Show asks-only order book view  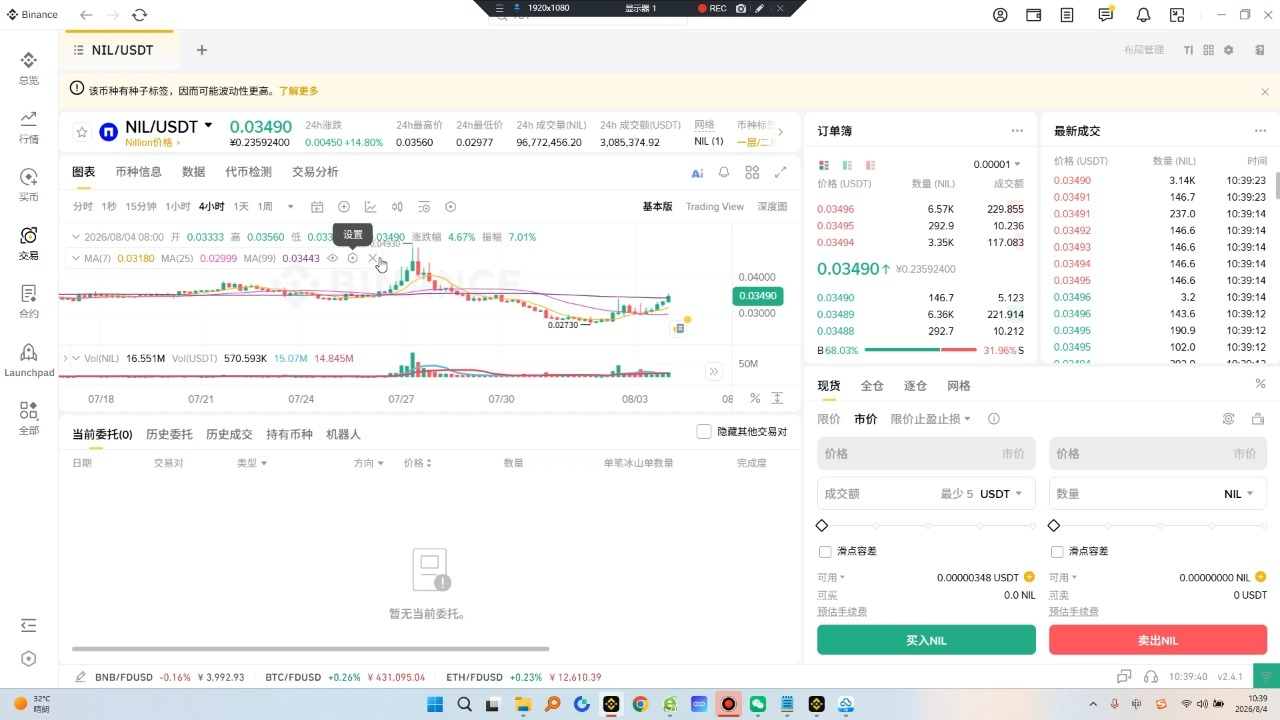(x=871, y=165)
